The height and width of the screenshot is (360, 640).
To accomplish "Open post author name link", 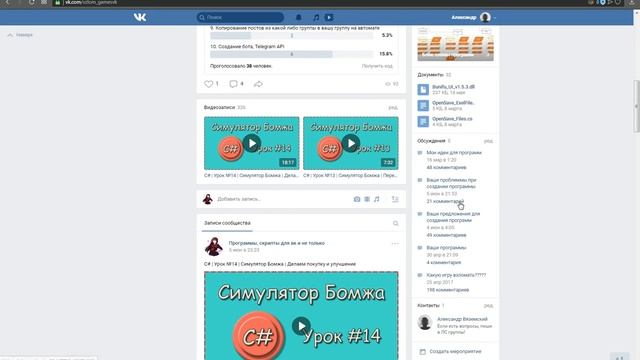I will (x=277, y=243).
